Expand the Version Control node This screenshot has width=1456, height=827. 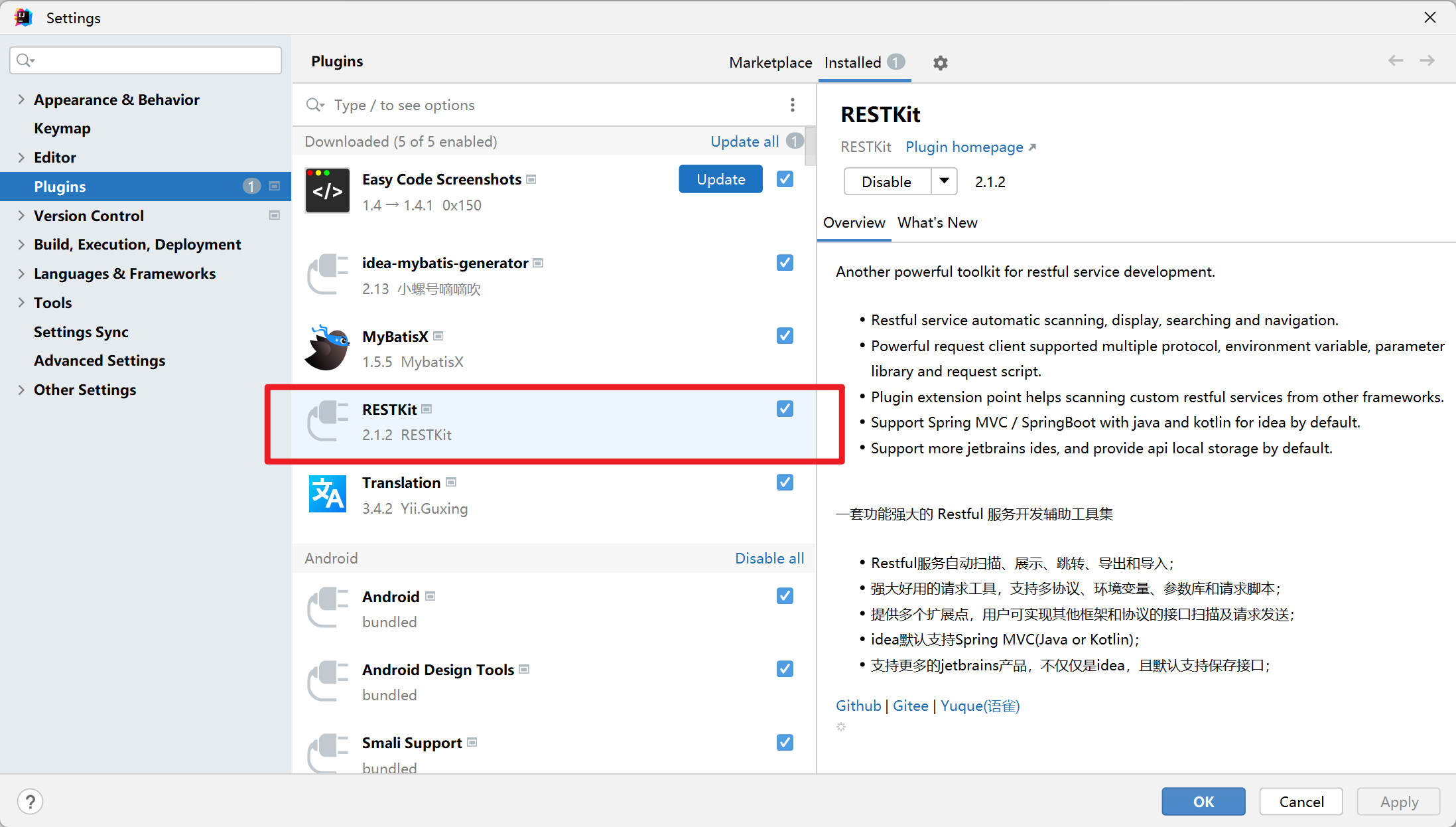21,215
